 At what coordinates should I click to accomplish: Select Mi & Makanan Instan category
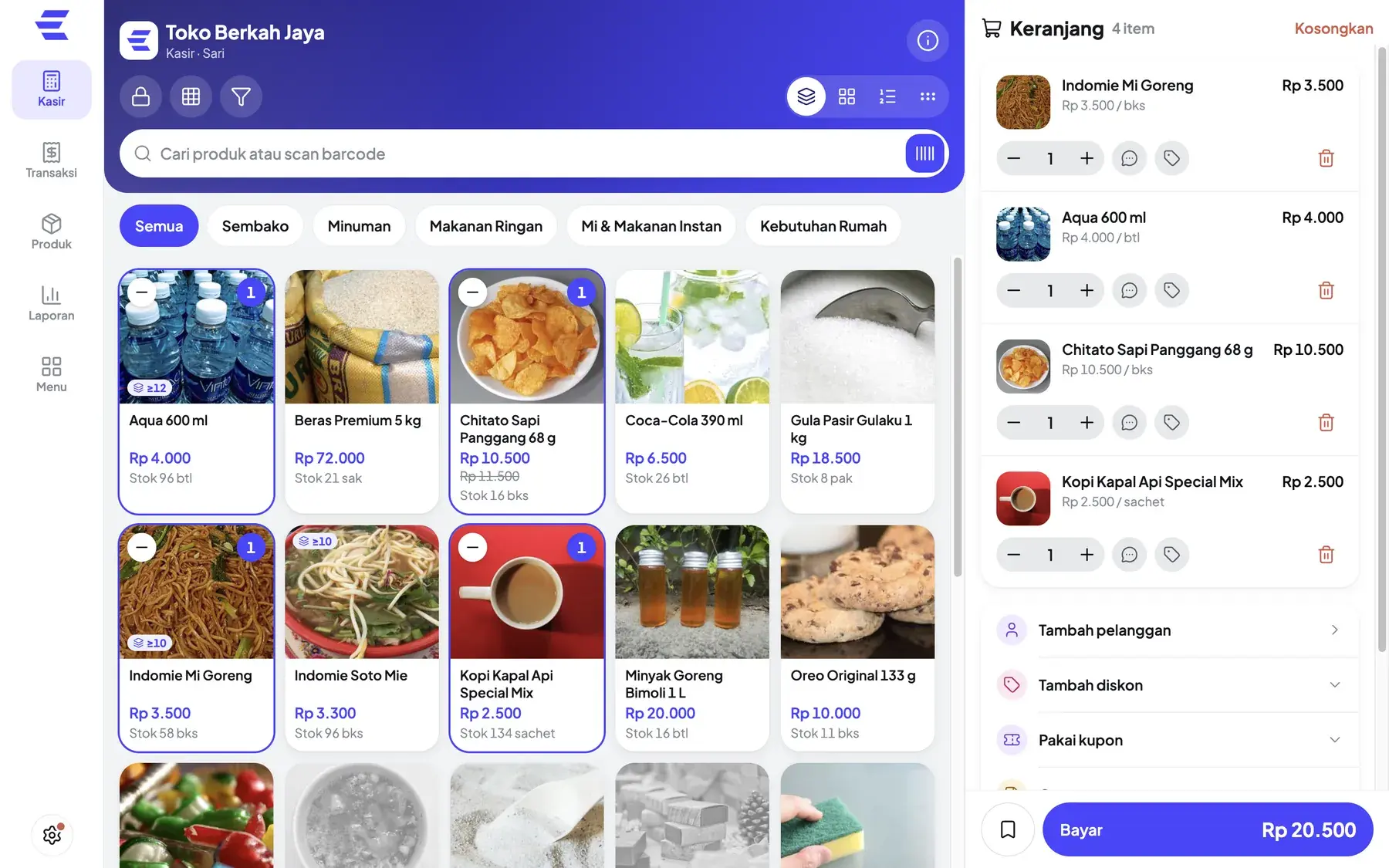tap(651, 226)
